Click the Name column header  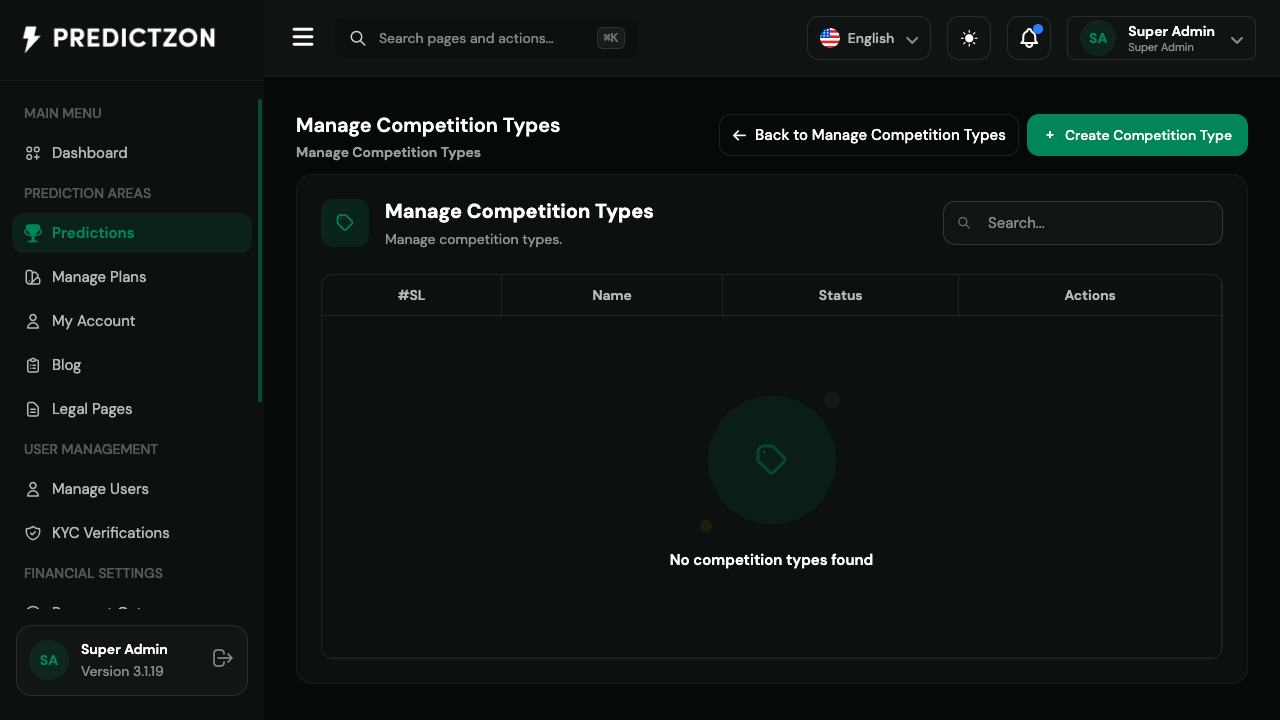point(612,295)
